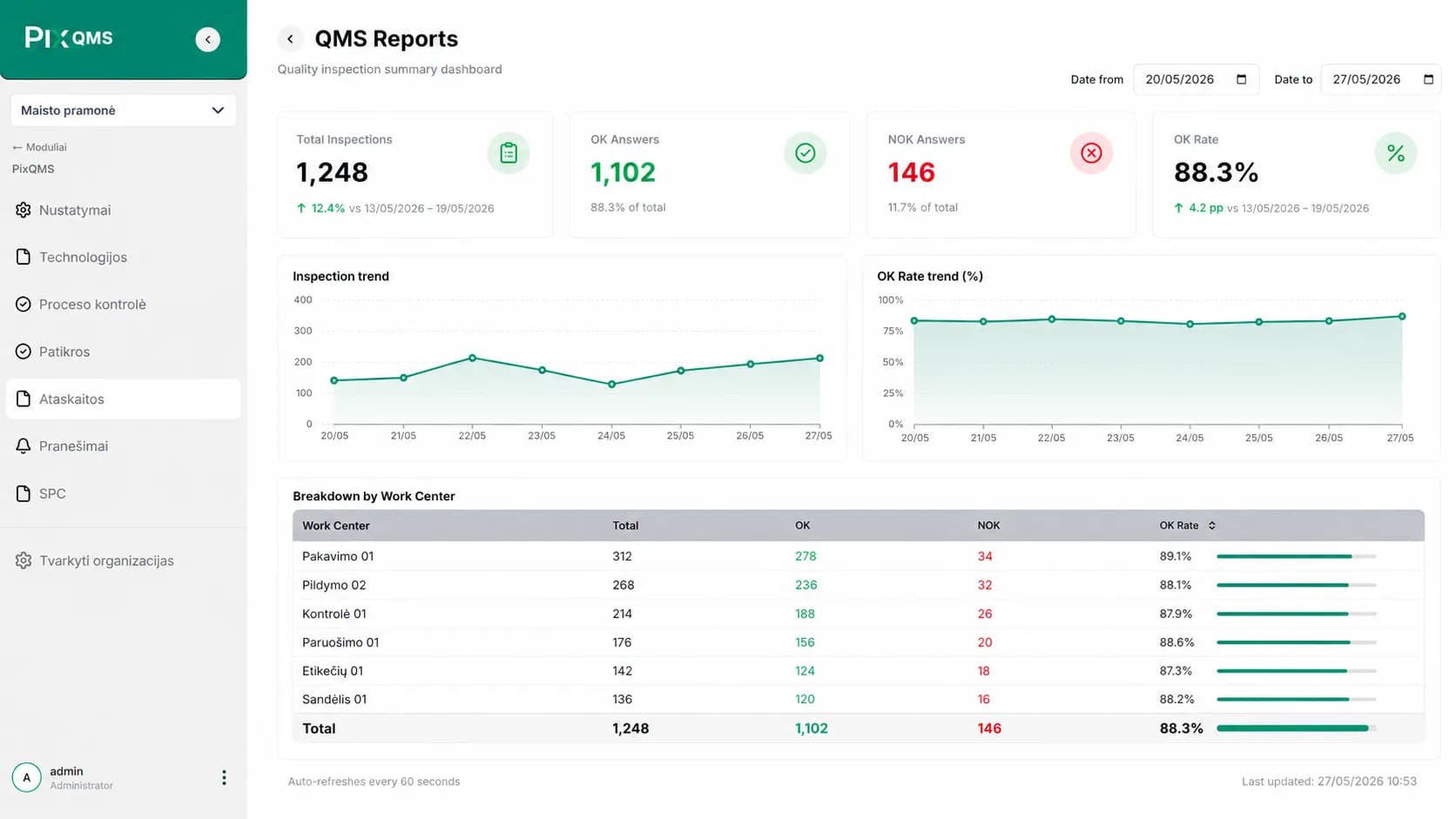Click the OK Answers checkmark icon
Image resolution: width=1456 pixels, height=819 pixels.
click(806, 153)
